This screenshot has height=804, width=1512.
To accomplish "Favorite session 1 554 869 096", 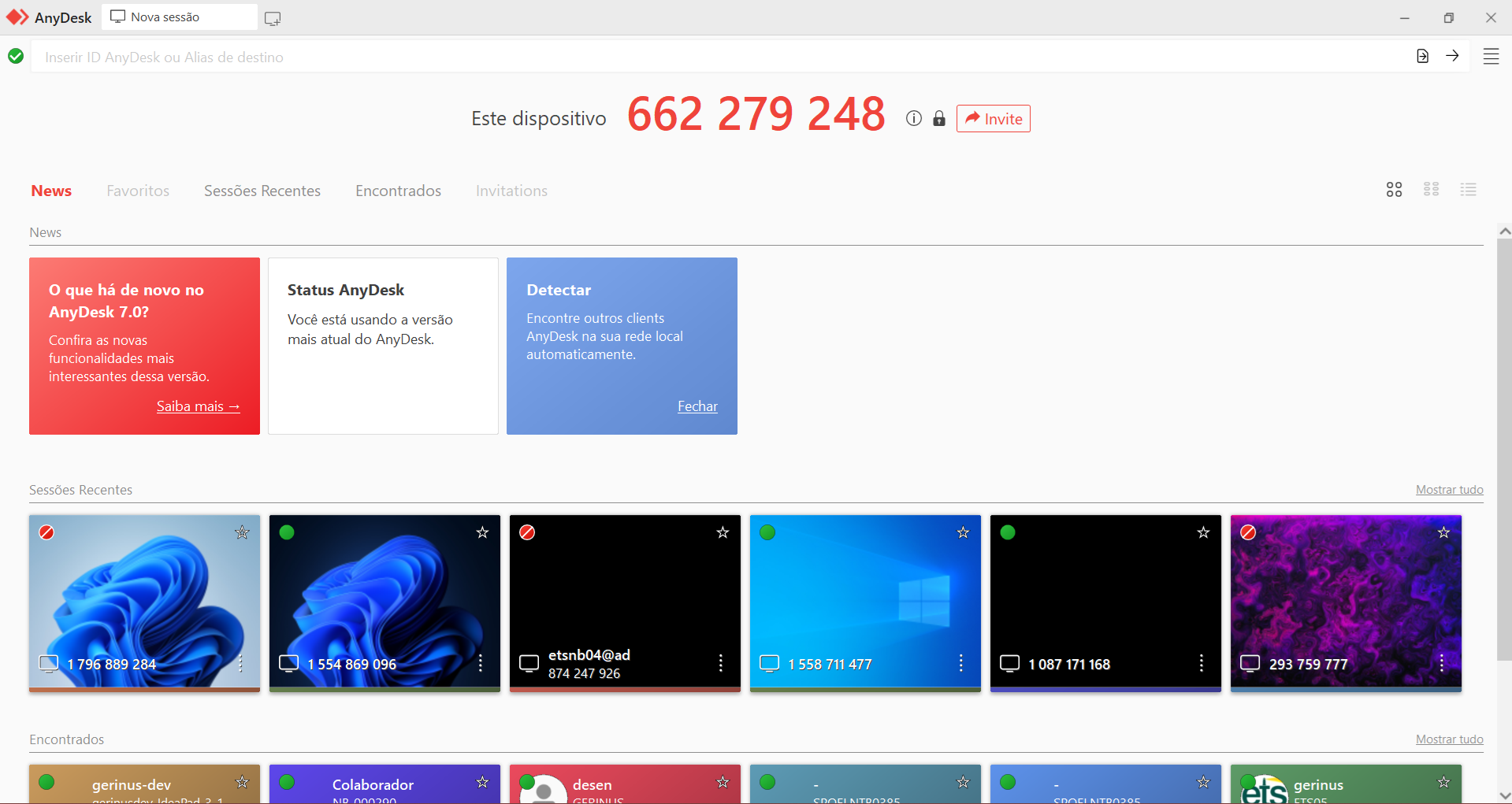I will point(482,532).
